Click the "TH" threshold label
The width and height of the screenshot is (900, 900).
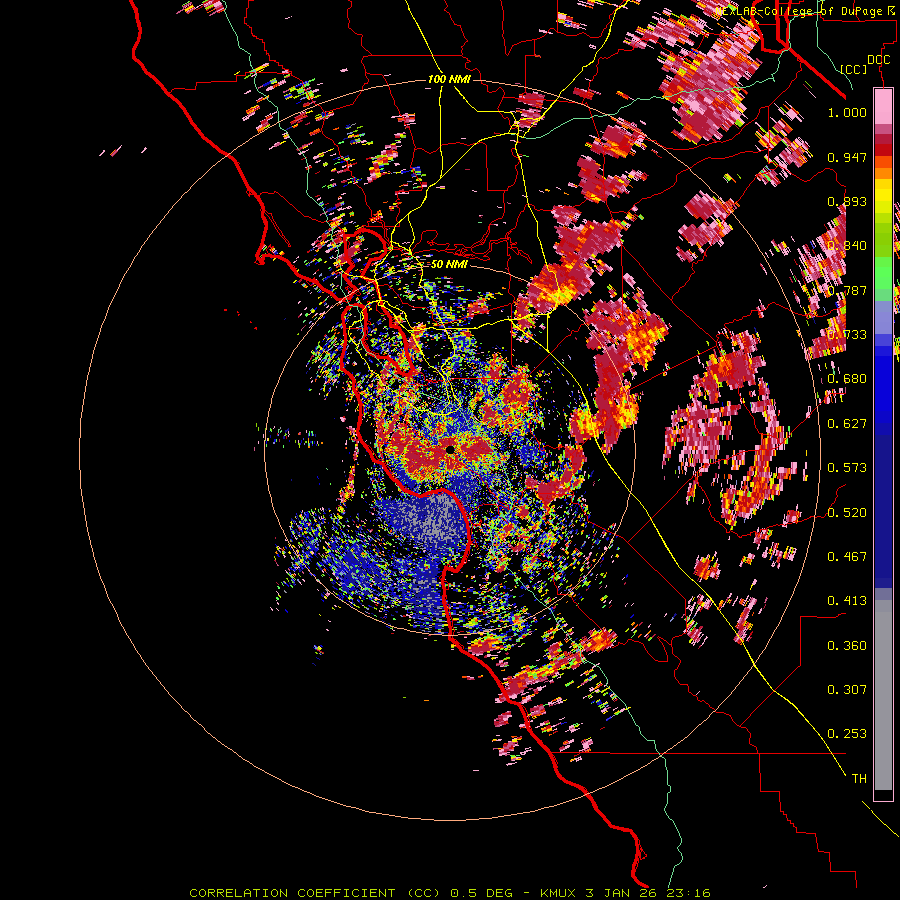pyautogui.click(x=859, y=779)
